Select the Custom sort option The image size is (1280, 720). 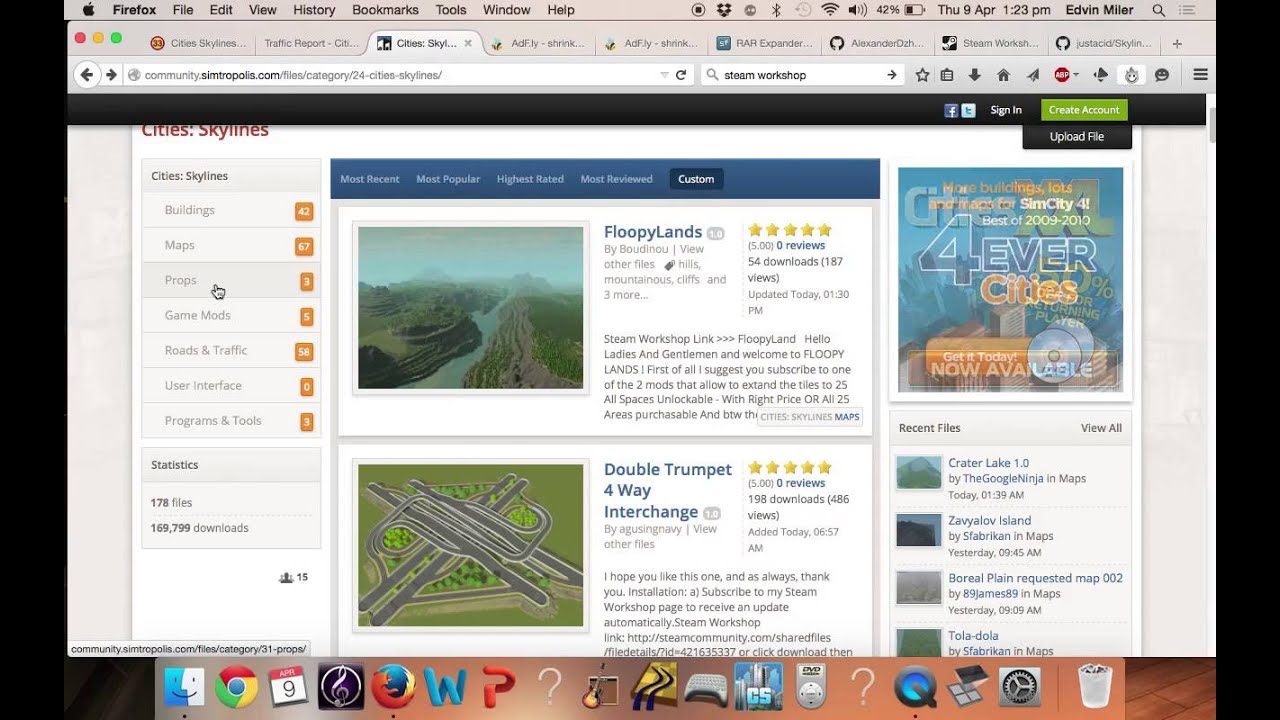(696, 179)
